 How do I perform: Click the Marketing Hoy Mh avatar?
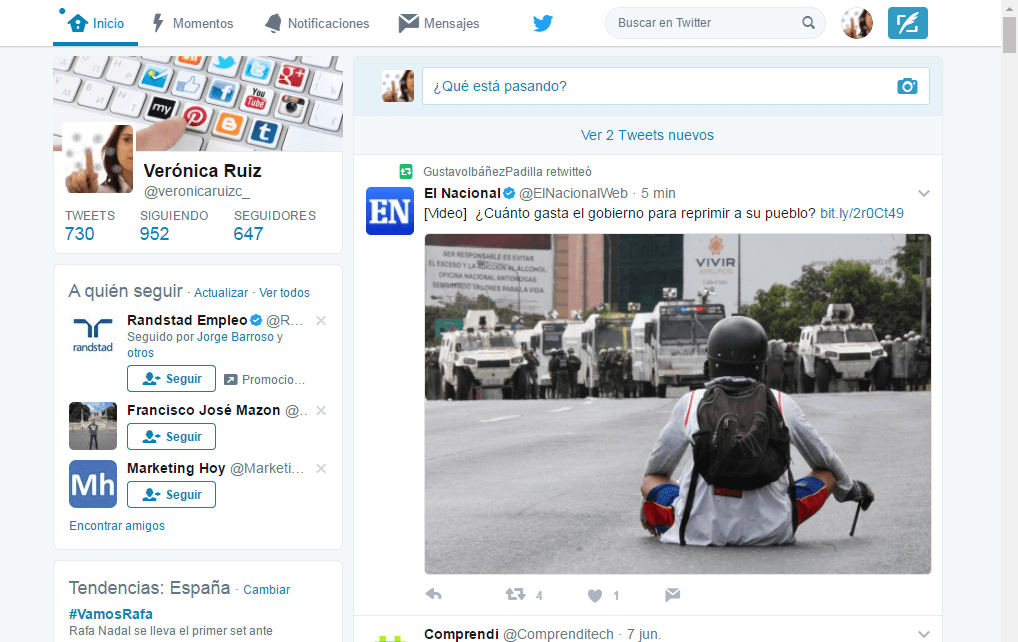coord(93,484)
